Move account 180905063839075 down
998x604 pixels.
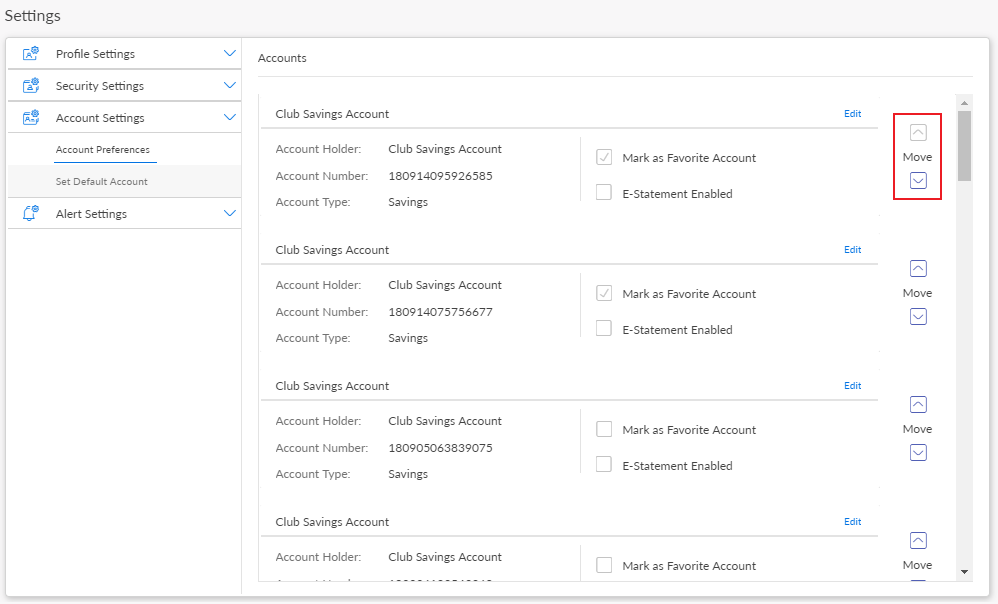918,453
